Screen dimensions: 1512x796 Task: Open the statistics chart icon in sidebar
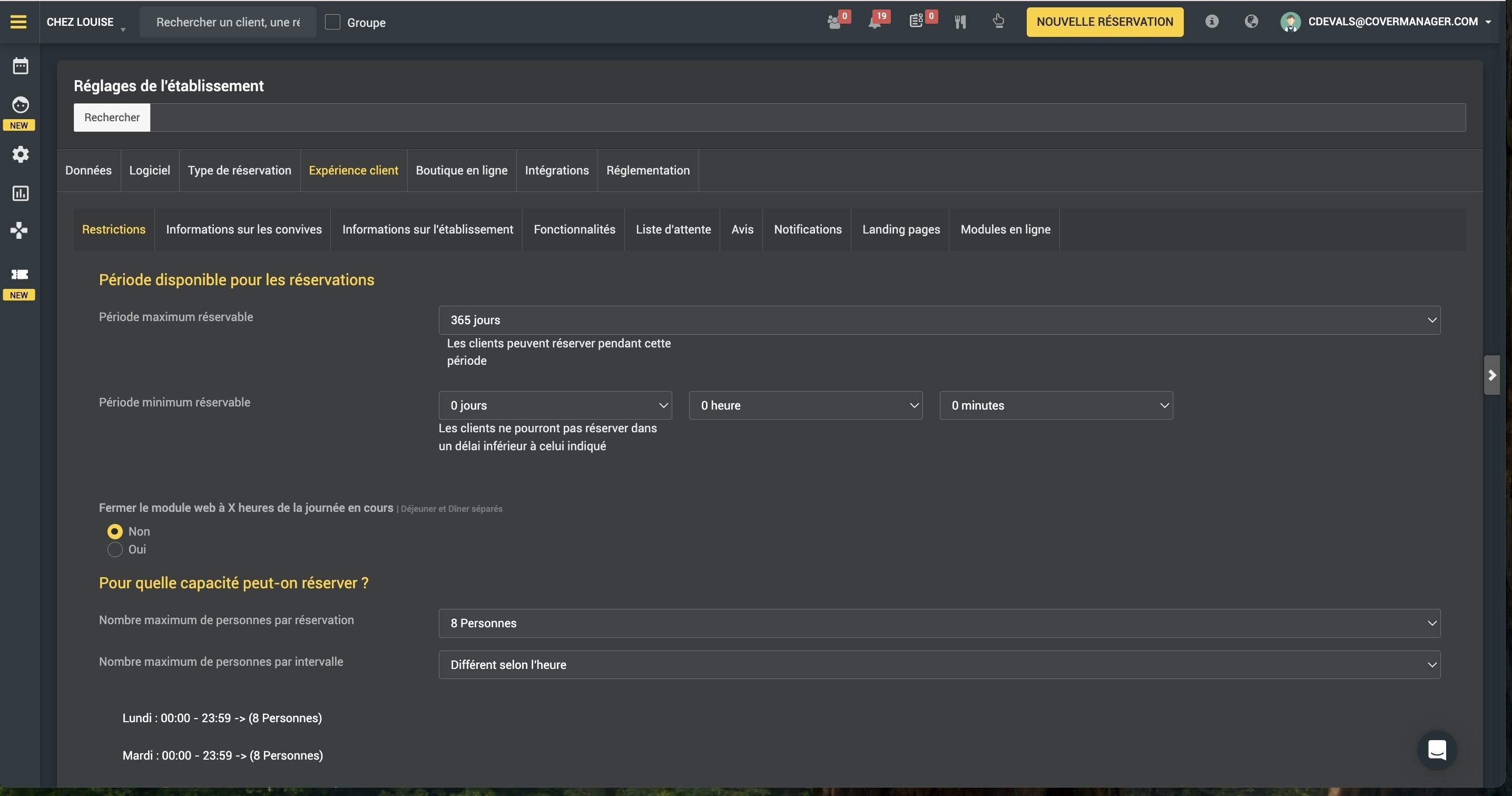tap(21, 193)
